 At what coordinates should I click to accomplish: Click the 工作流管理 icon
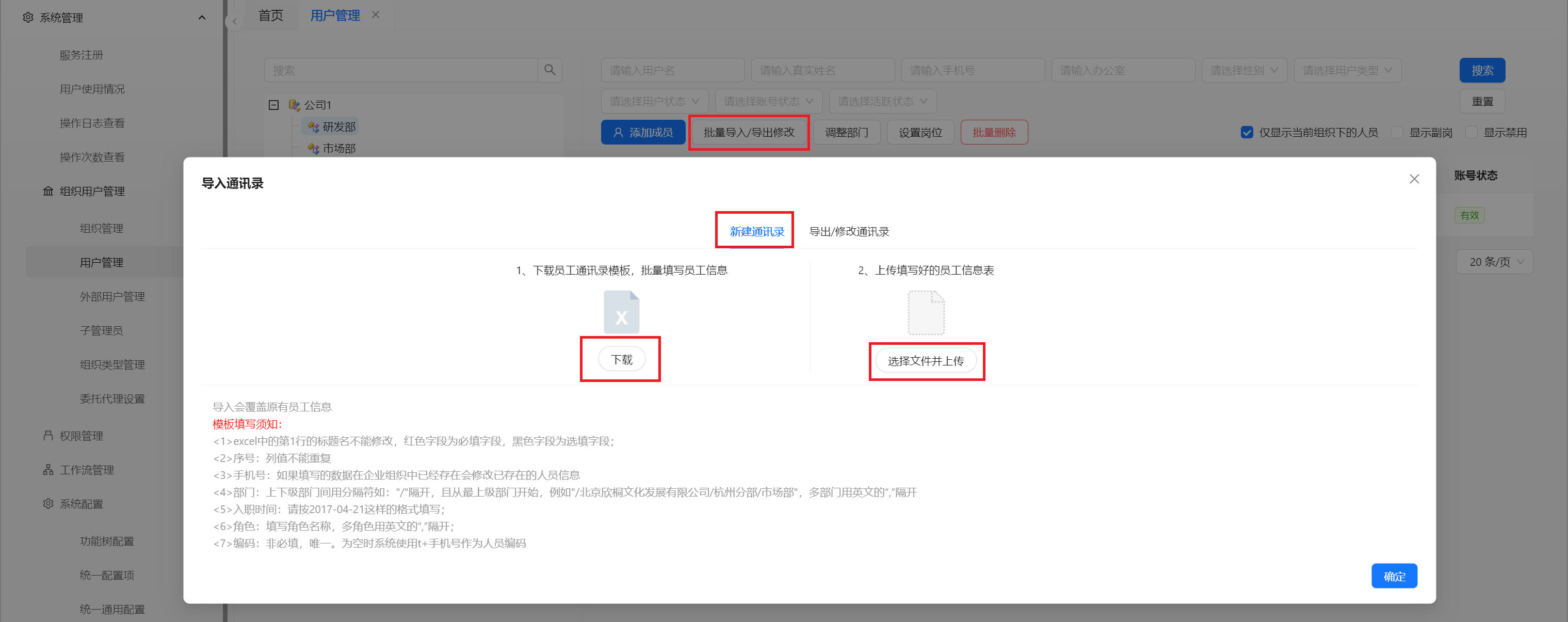pos(48,470)
